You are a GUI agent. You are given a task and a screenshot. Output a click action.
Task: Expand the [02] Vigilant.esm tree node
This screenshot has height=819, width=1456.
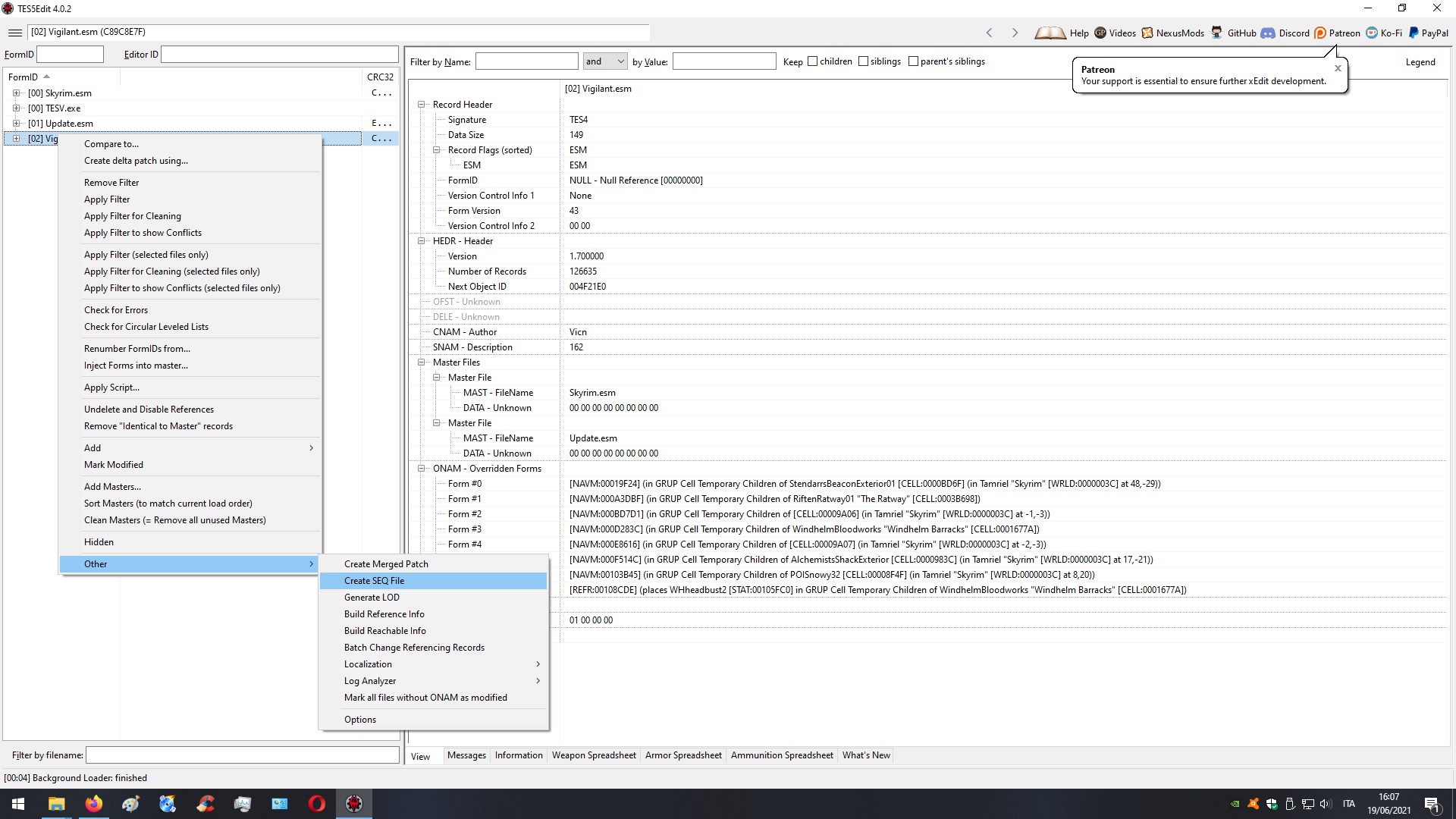(16, 139)
